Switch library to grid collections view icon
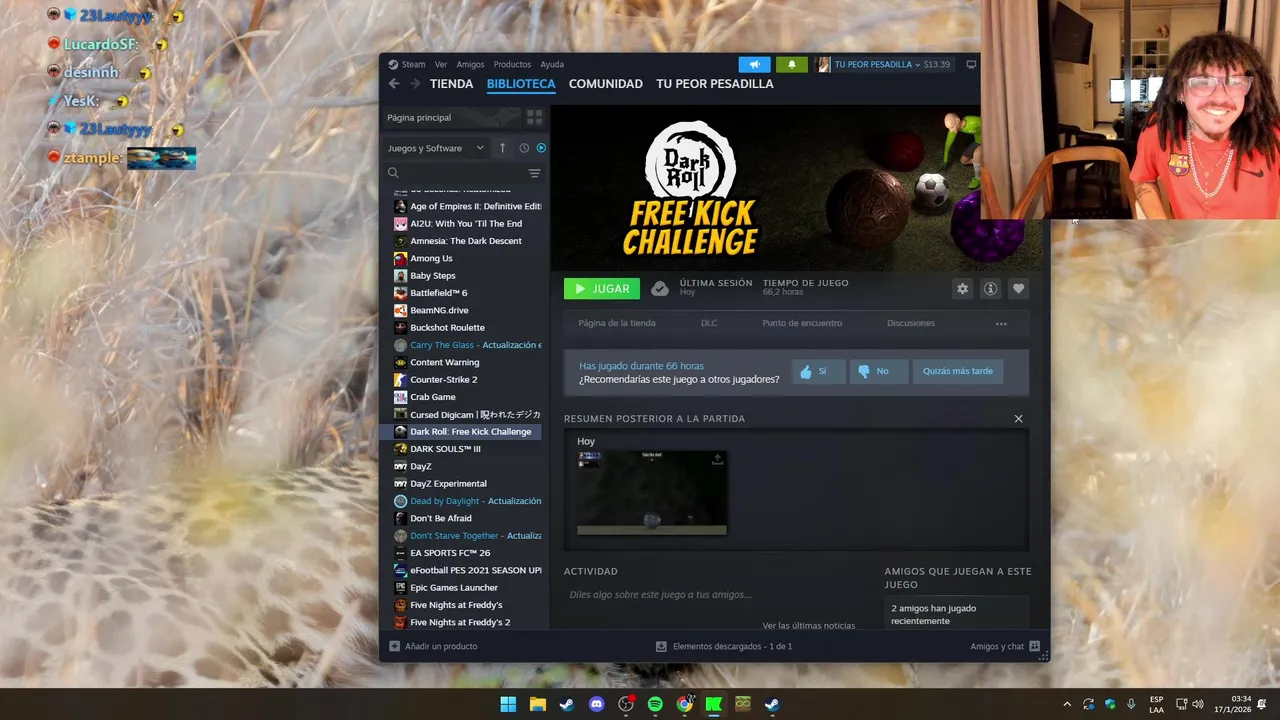1280x720 pixels. coord(534,117)
